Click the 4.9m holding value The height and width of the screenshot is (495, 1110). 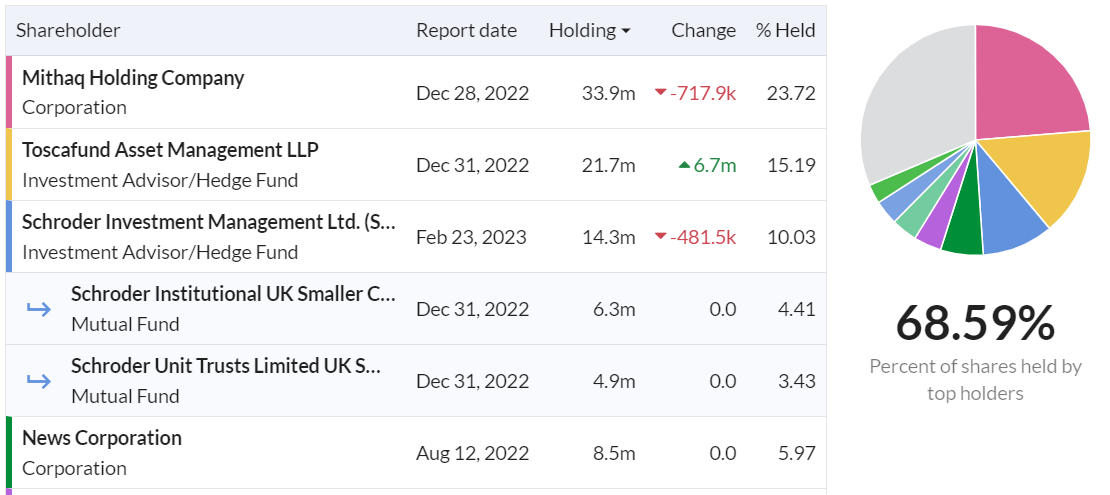(614, 381)
